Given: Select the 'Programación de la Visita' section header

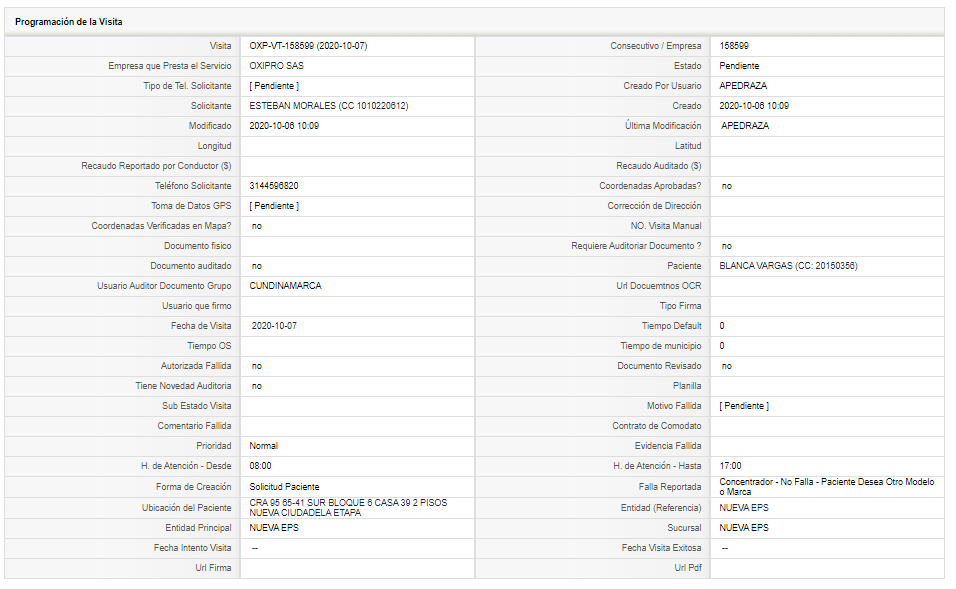Looking at the screenshot, I should (68, 22).
